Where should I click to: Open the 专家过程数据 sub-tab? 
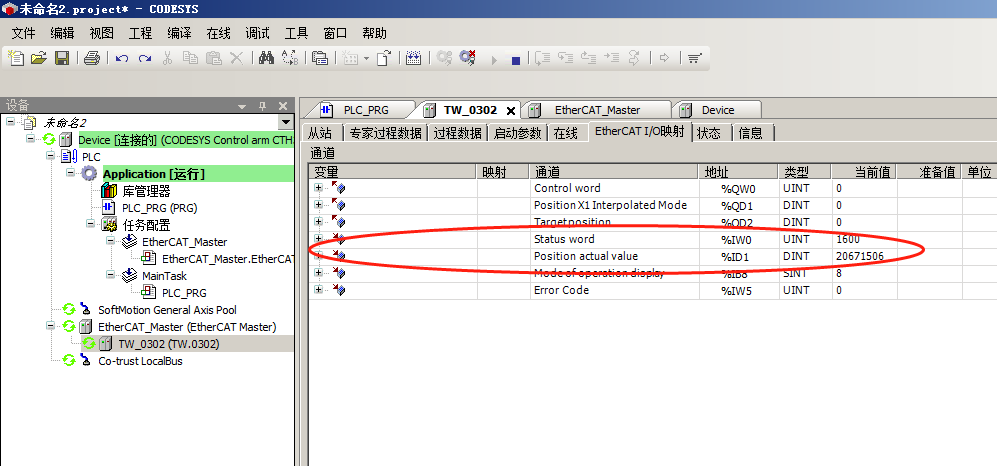[385, 133]
